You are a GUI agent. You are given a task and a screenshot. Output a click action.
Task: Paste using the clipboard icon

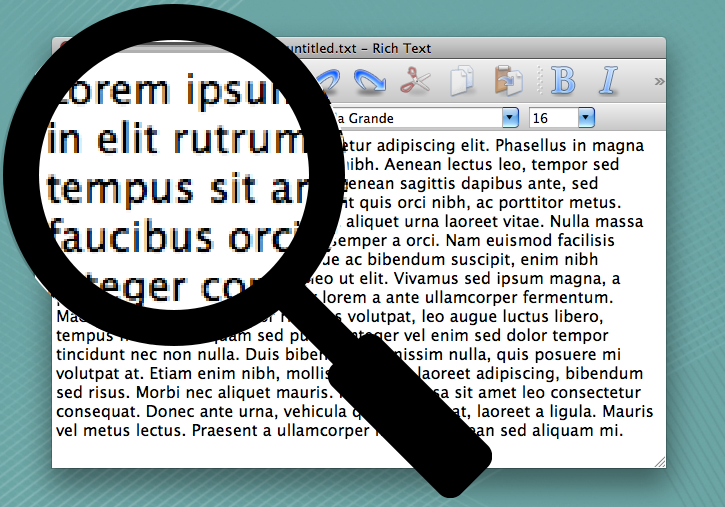(x=509, y=81)
